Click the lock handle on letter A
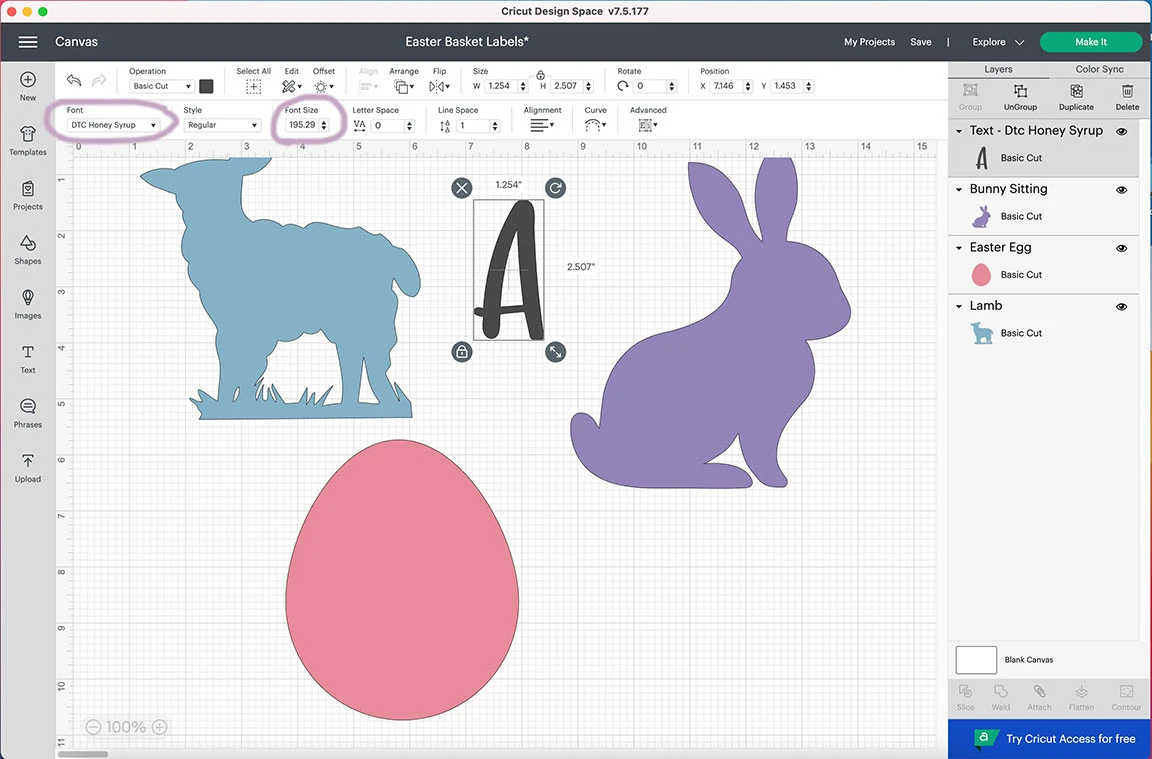Screen dimensions: 1152x759 coord(461,353)
